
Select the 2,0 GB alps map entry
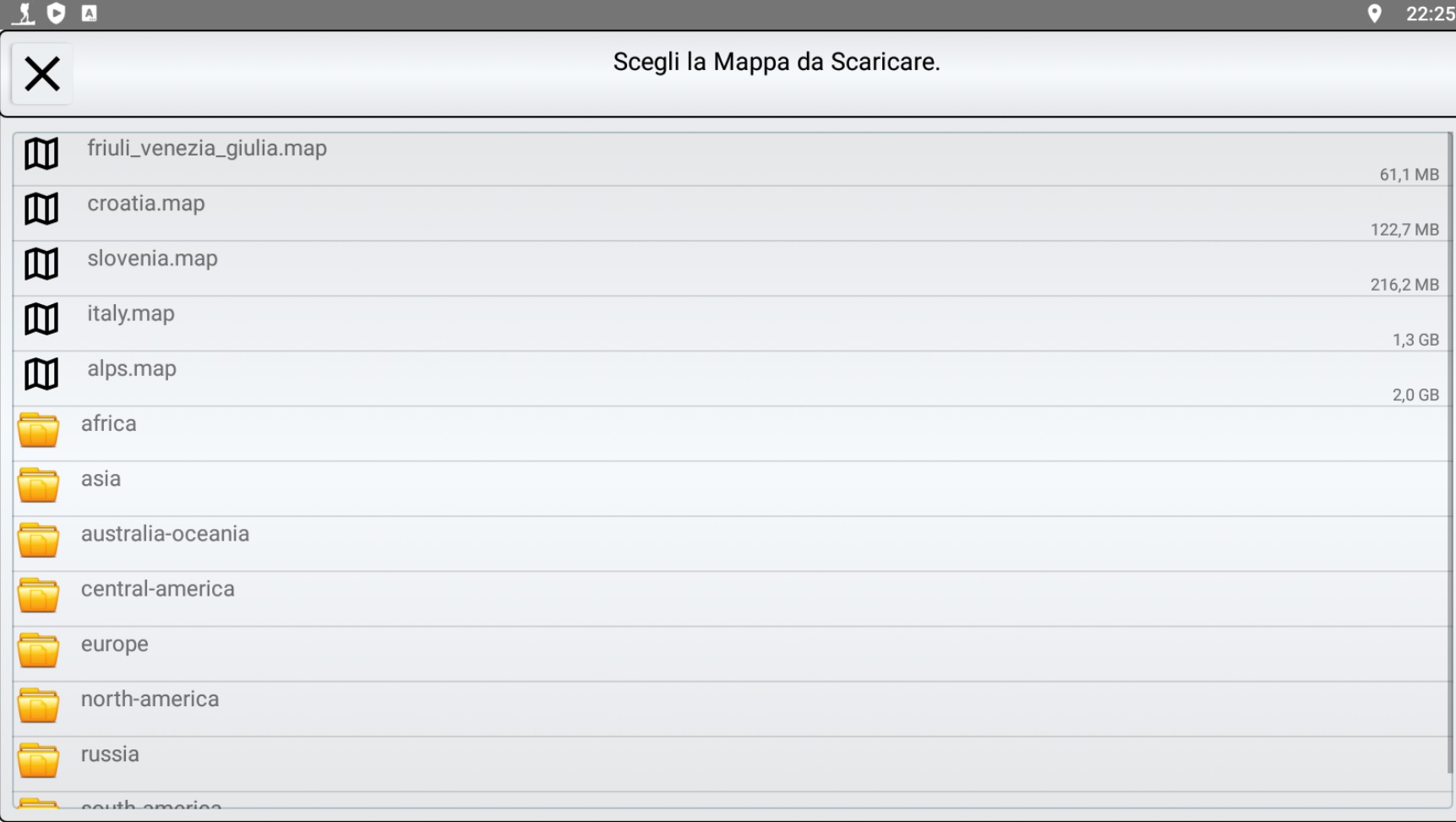coord(732,378)
